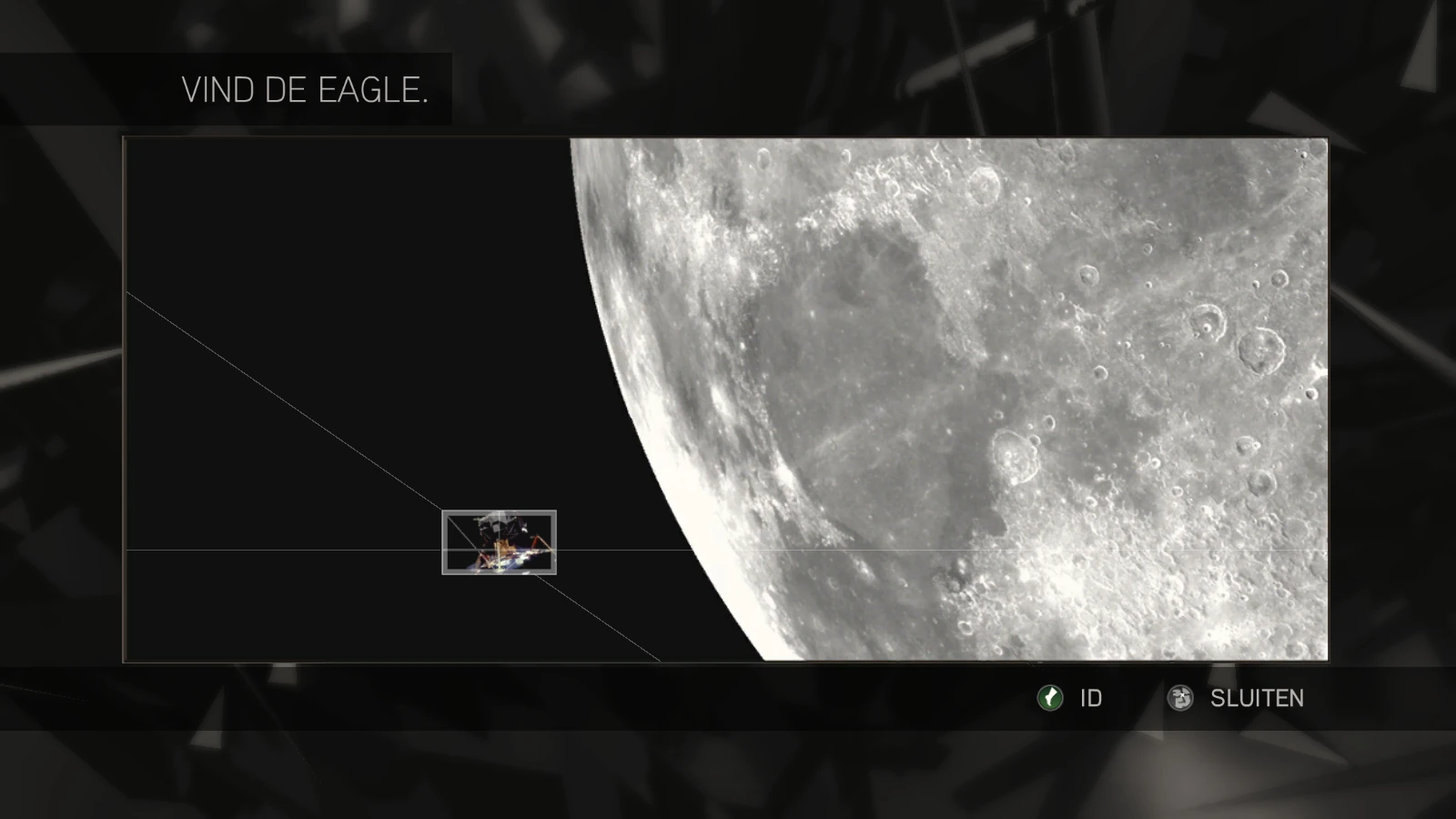Click the Sluiten controller button icon

coord(1180,698)
